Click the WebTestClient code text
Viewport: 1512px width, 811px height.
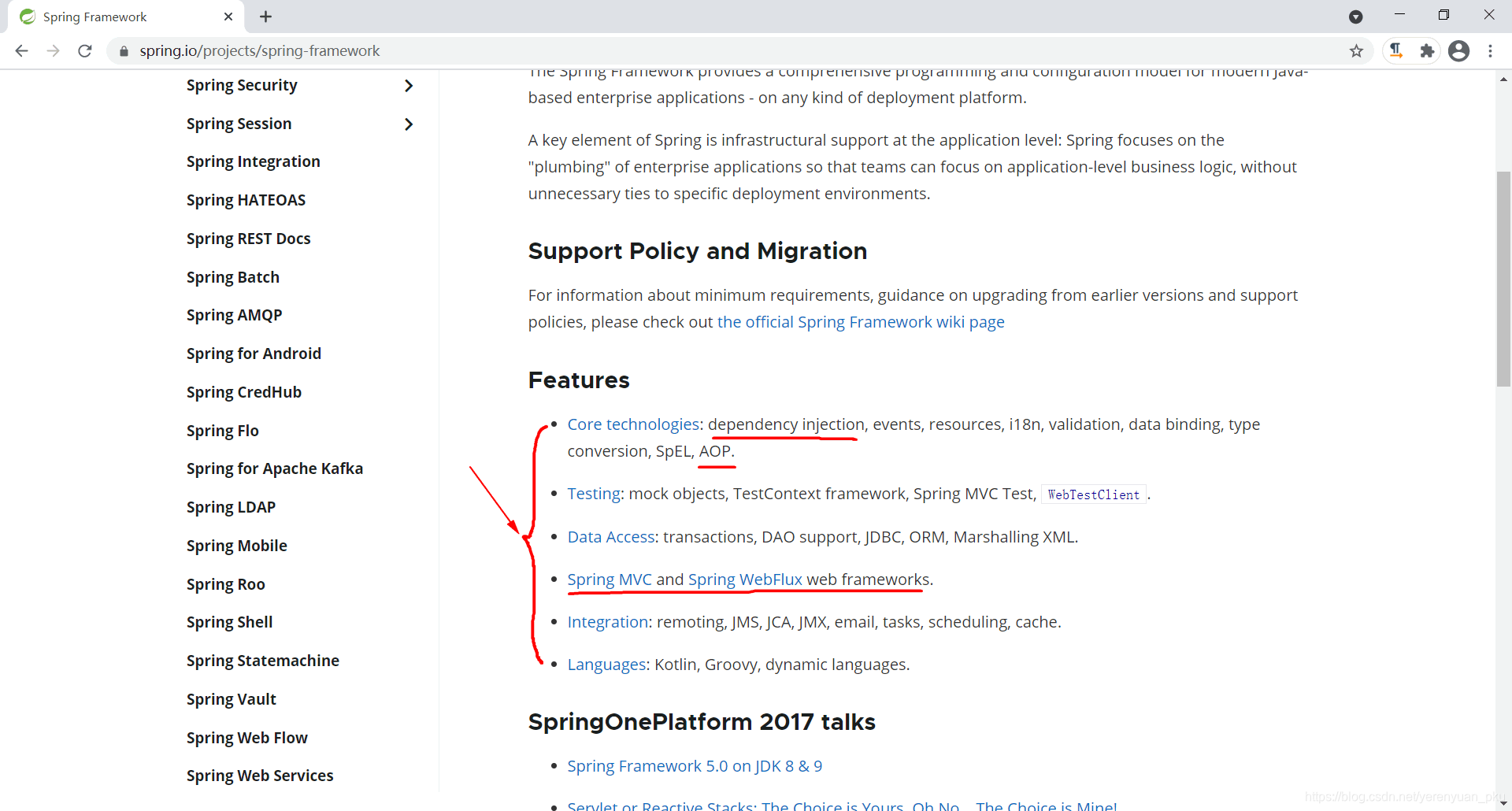coord(1093,494)
